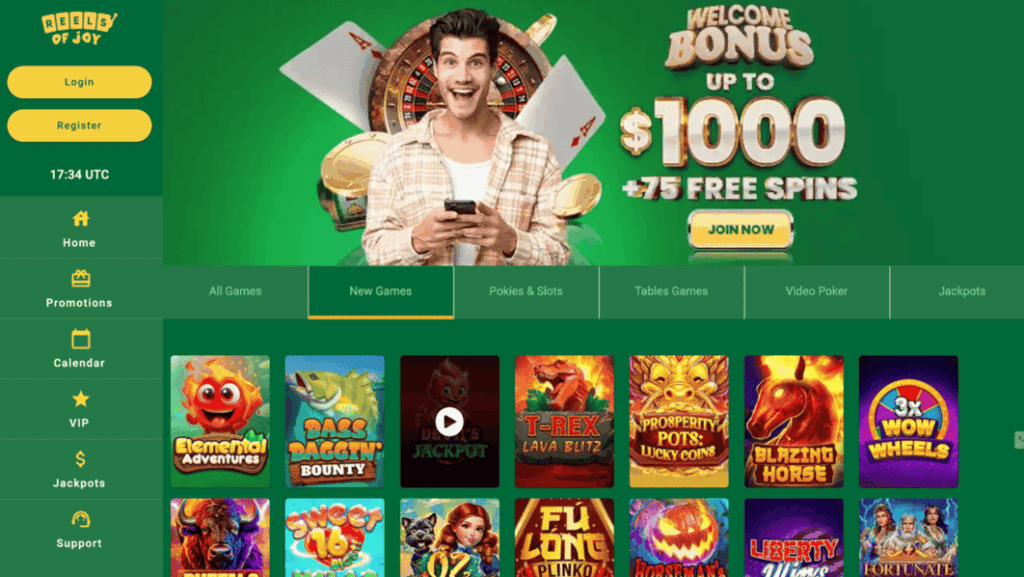
Task: Open Support headset icon
Action: [x=80, y=519]
